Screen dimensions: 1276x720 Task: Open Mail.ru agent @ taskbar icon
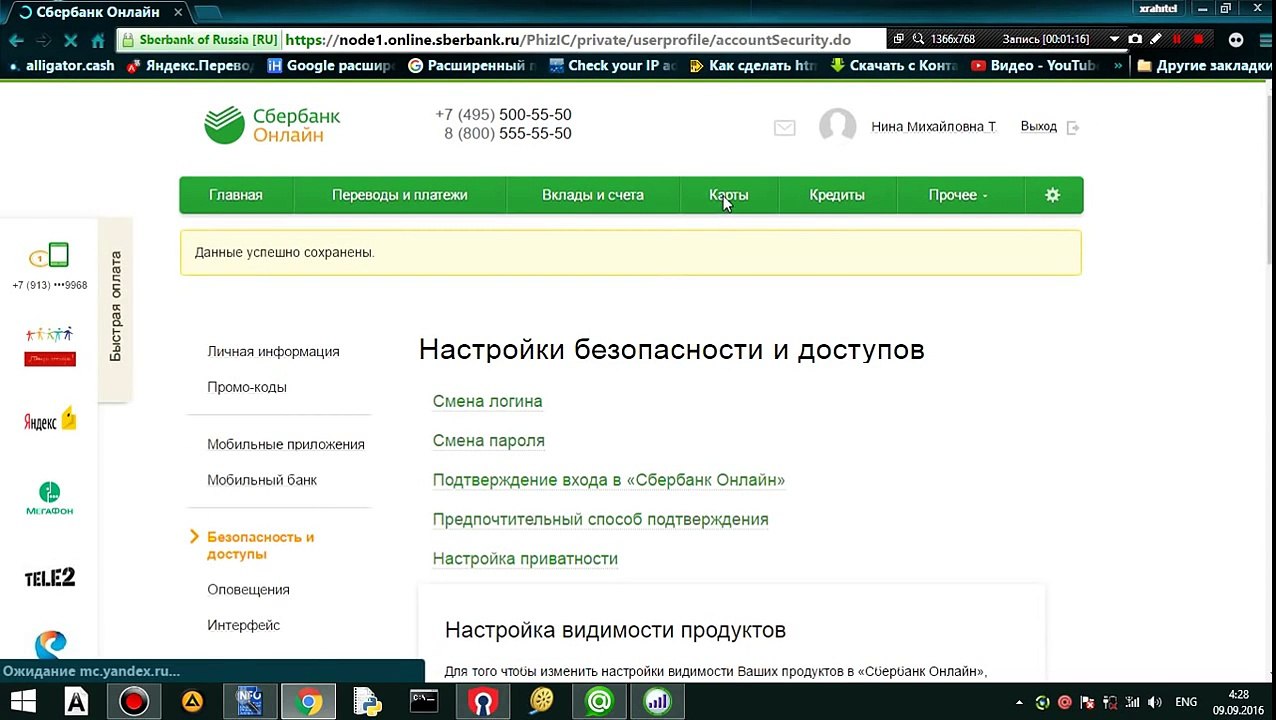pos(599,702)
